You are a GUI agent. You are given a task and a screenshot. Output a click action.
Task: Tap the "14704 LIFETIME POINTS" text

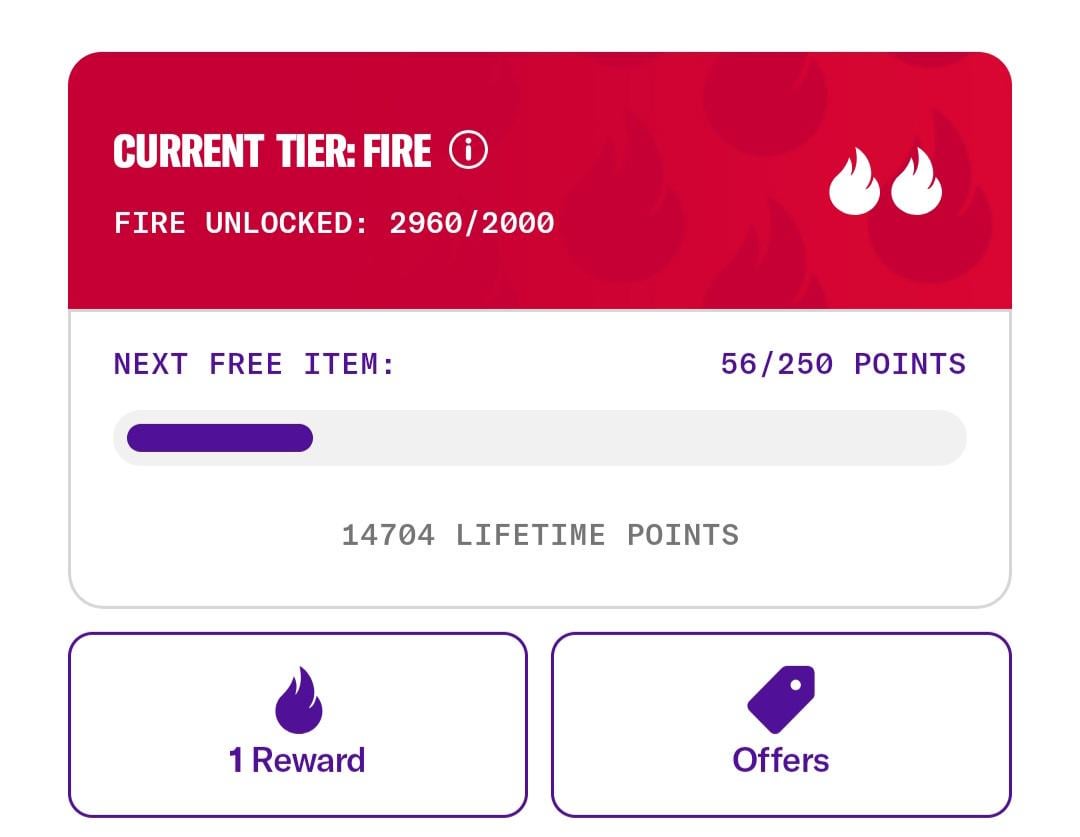[x=540, y=535]
